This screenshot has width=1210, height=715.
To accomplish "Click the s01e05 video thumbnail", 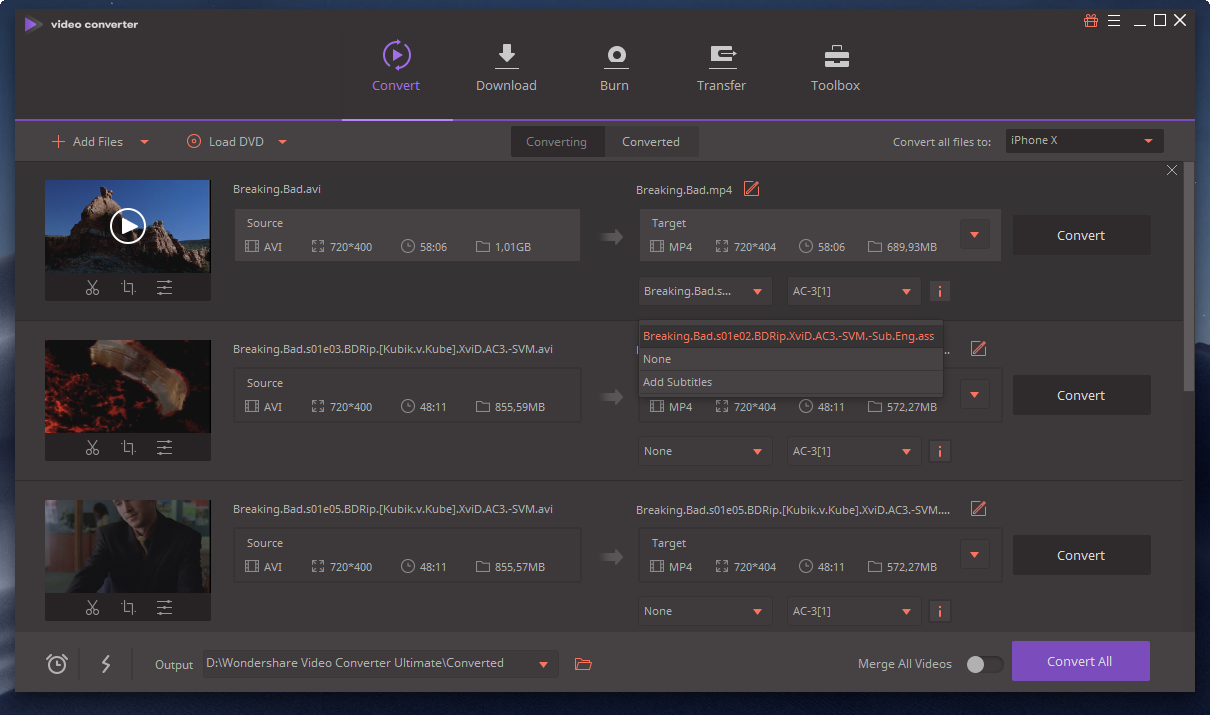I will point(127,546).
